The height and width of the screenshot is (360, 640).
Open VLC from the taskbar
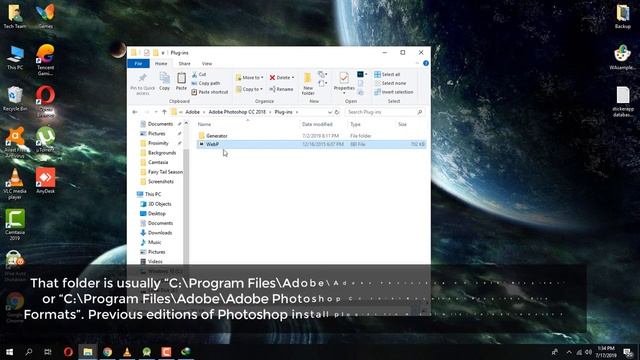point(127,352)
